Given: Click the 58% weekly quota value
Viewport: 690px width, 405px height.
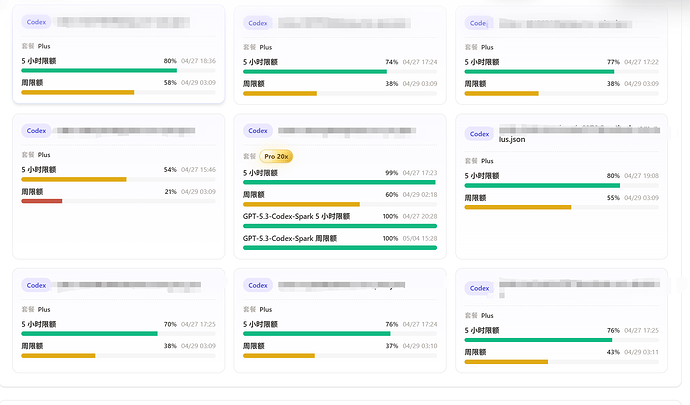Looking at the screenshot, I should (x=170, y=82).
